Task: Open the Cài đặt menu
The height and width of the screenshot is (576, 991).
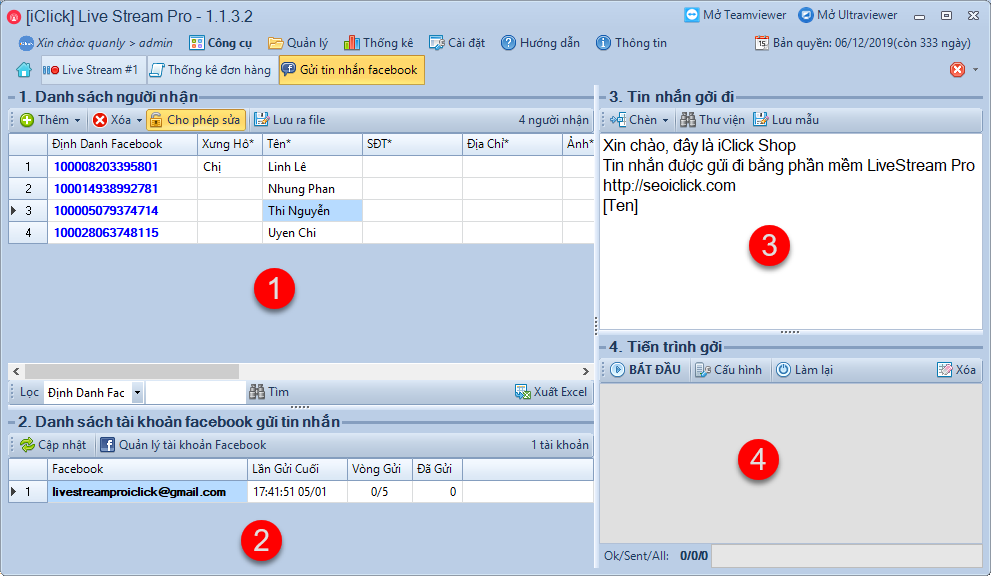Action: coord(457,43)
